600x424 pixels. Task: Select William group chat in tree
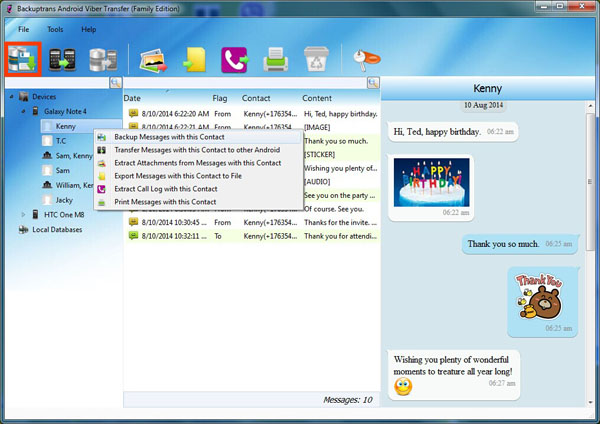coord(67,185)
